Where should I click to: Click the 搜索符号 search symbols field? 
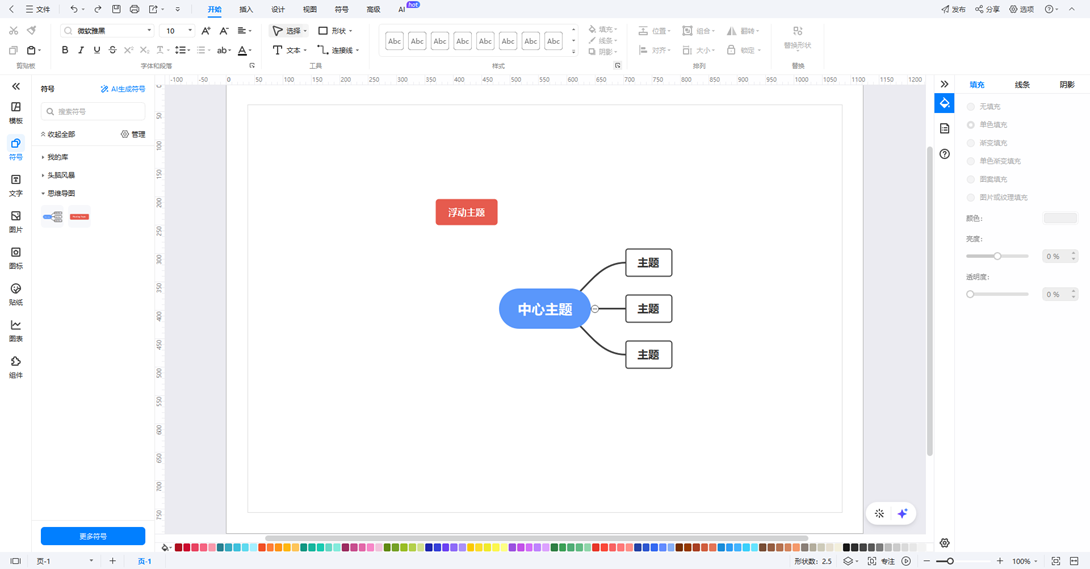(93, 112)
